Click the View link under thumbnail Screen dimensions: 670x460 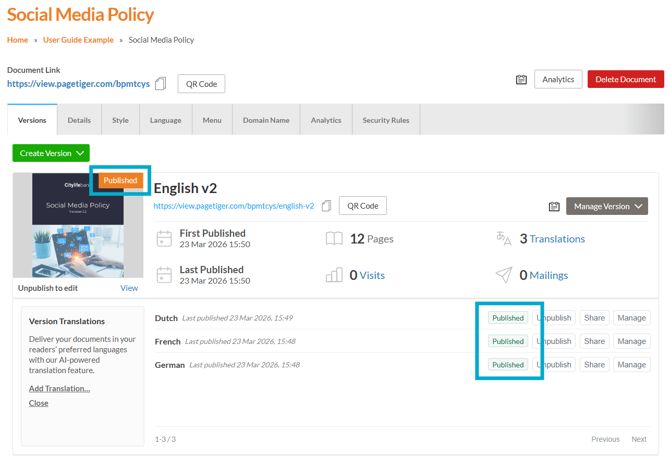[129, 288]
